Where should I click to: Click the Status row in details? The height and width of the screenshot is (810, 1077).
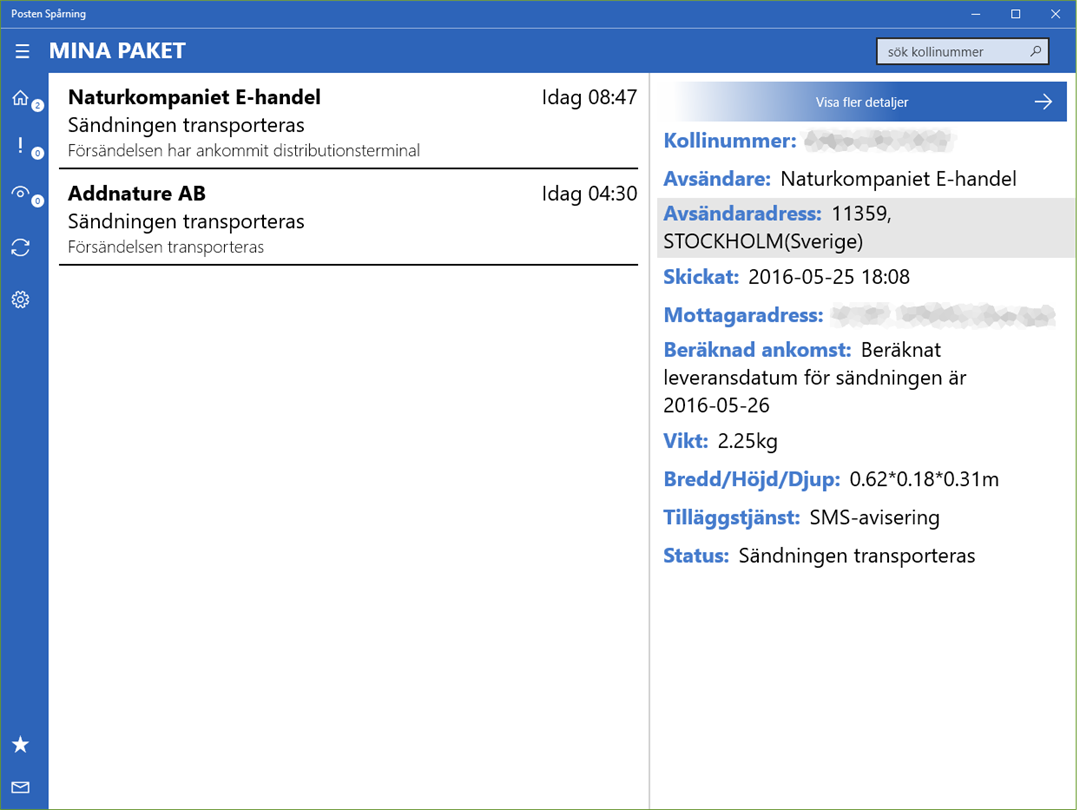tap(819, 555)
